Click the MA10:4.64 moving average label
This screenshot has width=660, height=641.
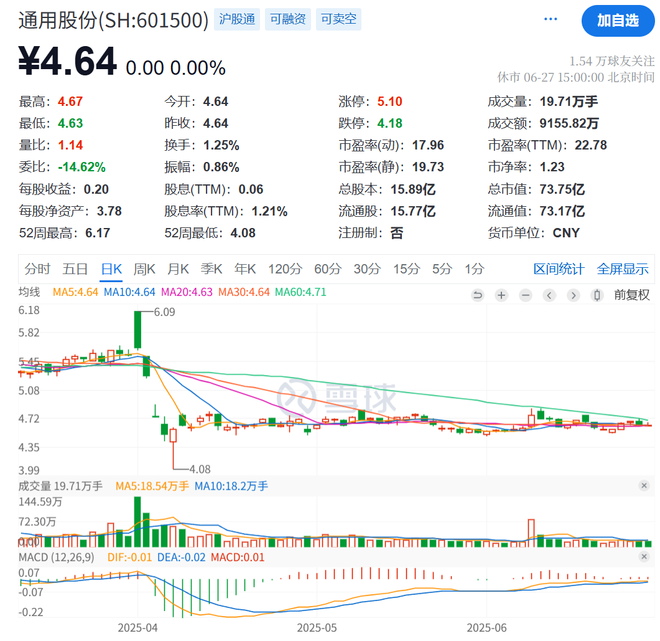[129, 292]
